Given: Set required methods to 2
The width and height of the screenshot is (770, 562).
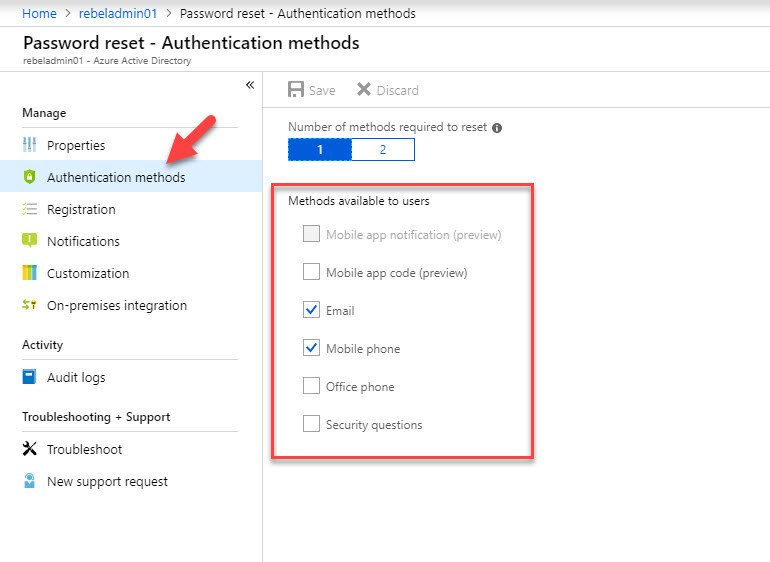Looking at the screenshot, I should (383, 149).
